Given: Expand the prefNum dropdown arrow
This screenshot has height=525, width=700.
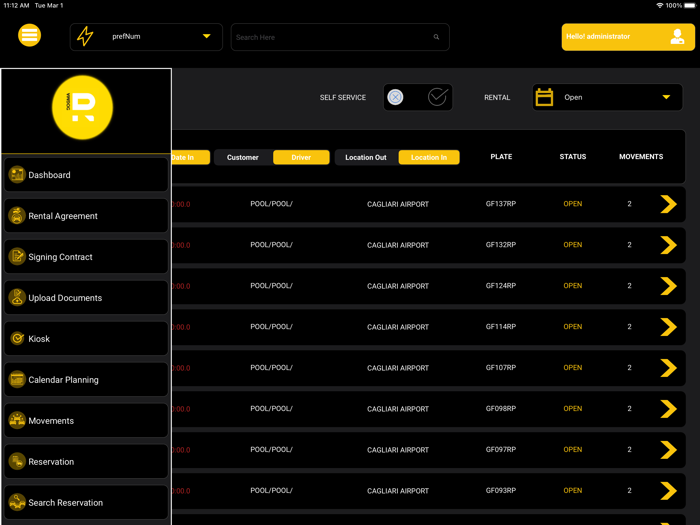Looking at the screenshot, I should (x=207, y=36).
